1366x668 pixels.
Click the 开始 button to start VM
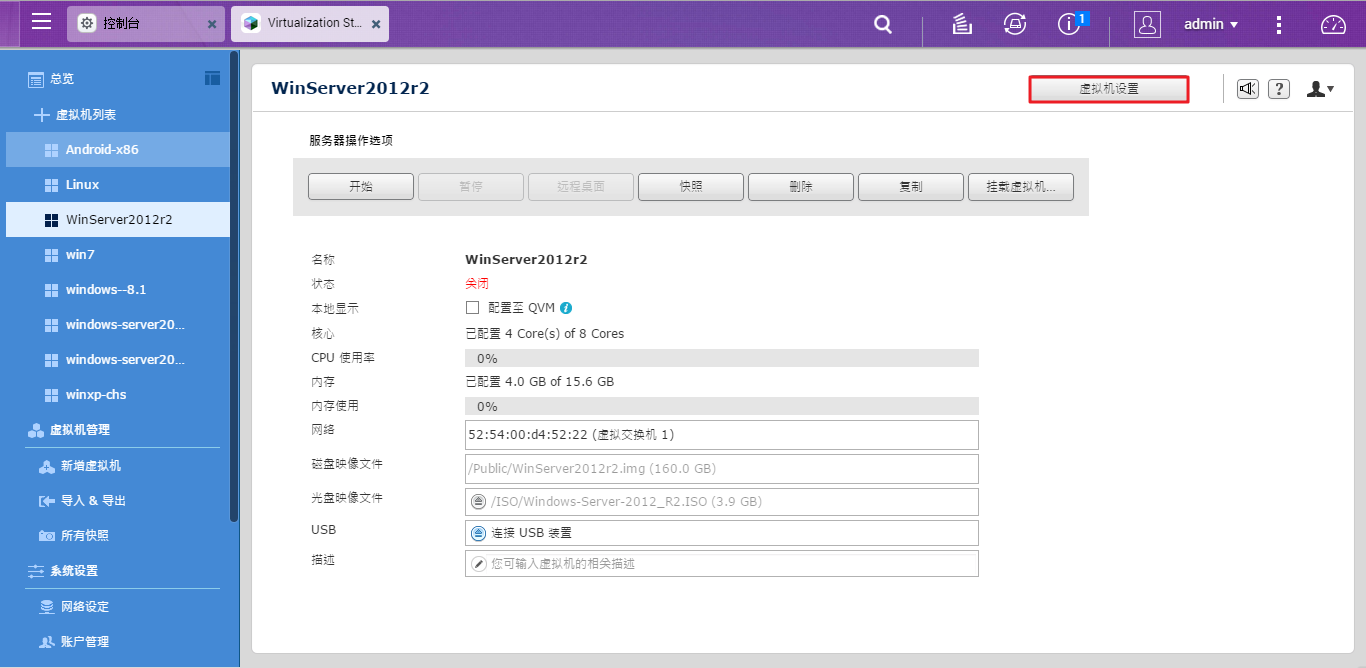(x=361, y=187)
